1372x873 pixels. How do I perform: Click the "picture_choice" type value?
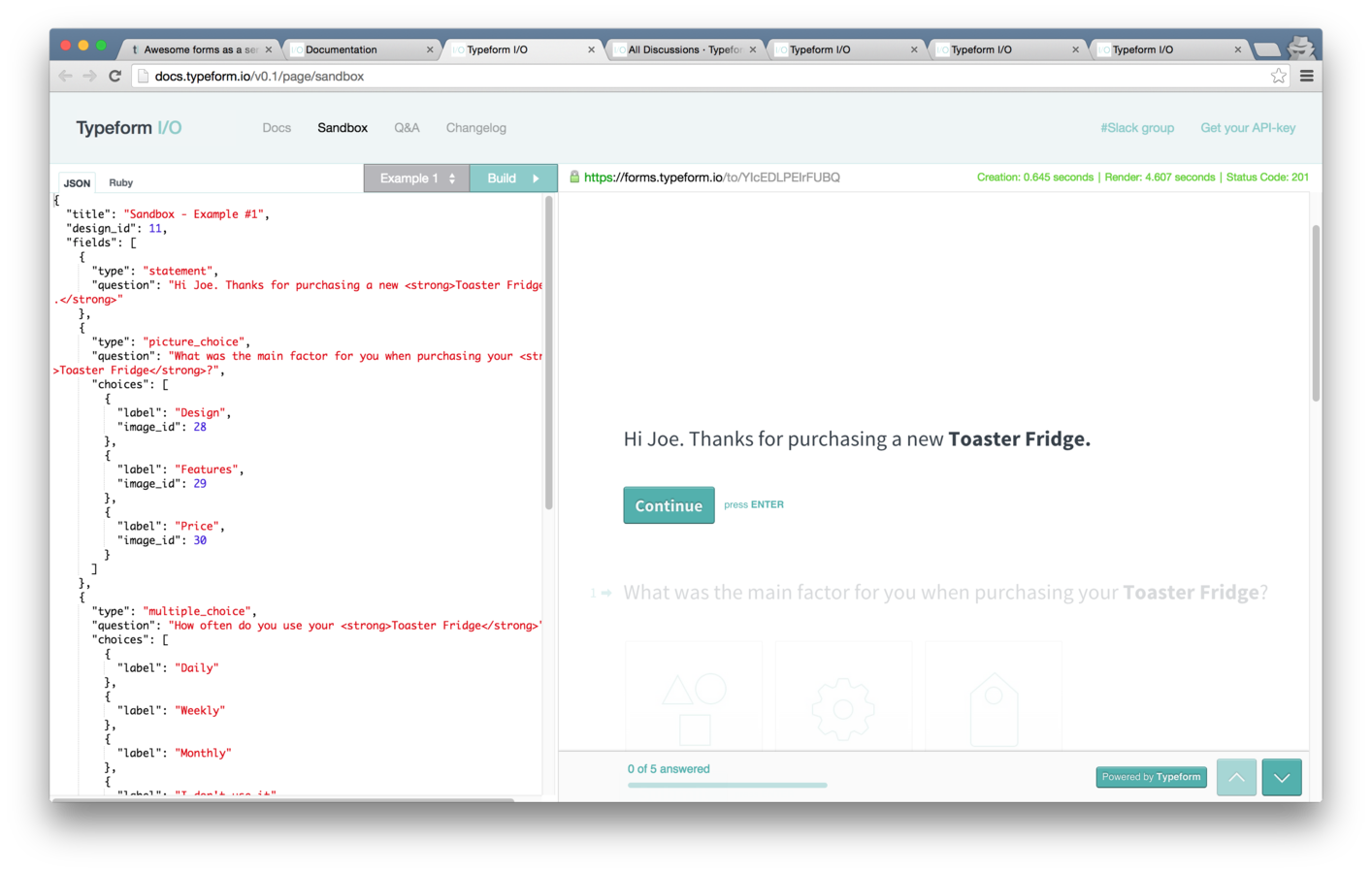(x=195, y=341)
